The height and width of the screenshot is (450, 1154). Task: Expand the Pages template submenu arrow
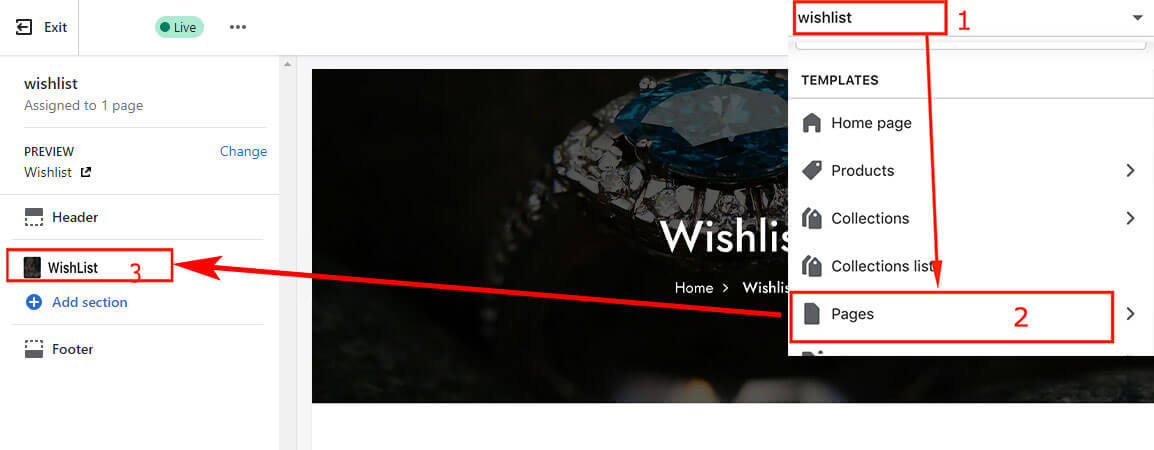point(1130,314)
